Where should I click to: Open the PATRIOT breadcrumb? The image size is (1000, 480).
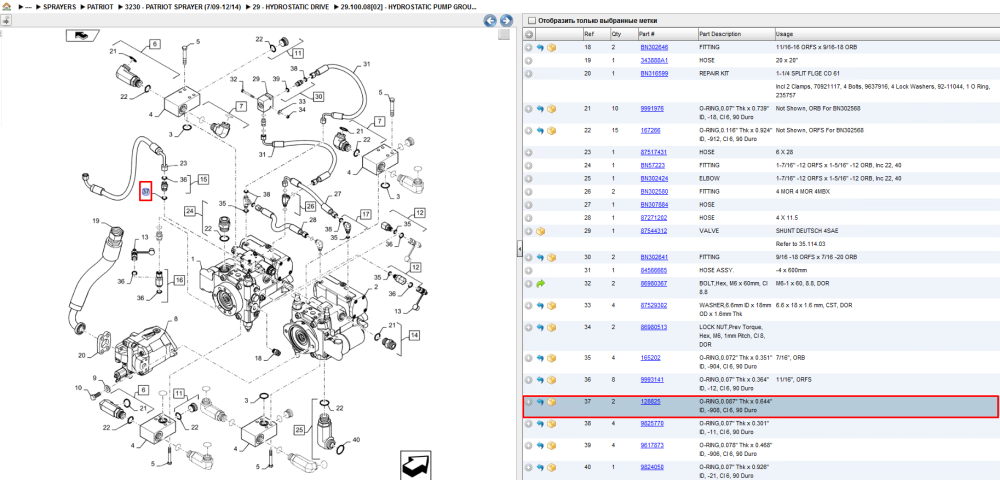[x=100, y=6]
